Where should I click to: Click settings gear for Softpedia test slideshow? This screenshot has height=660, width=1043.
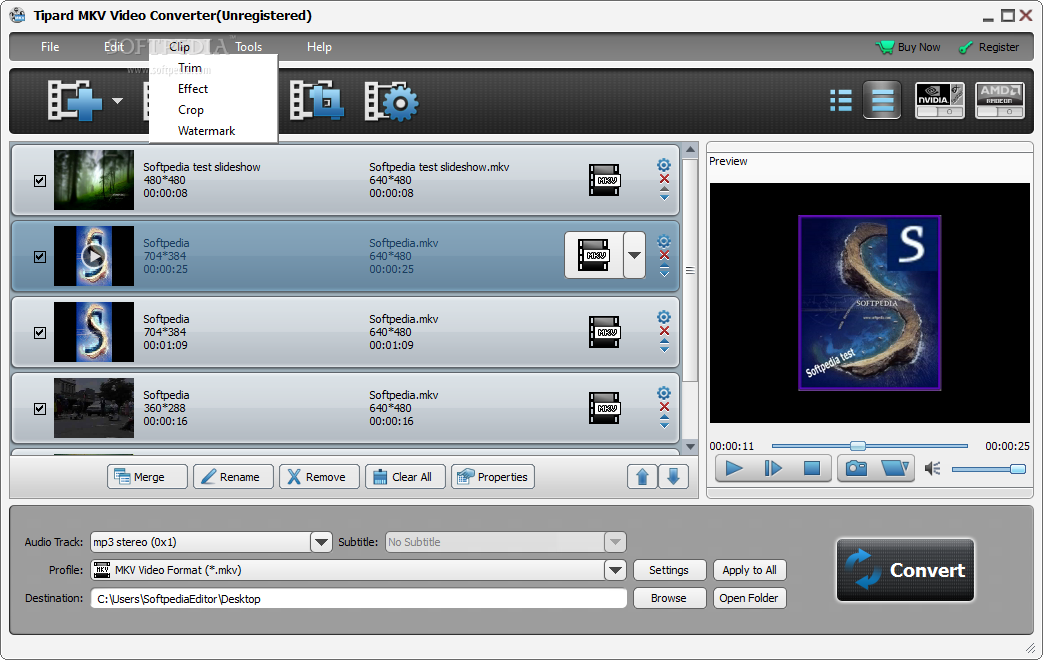[664, 165]
